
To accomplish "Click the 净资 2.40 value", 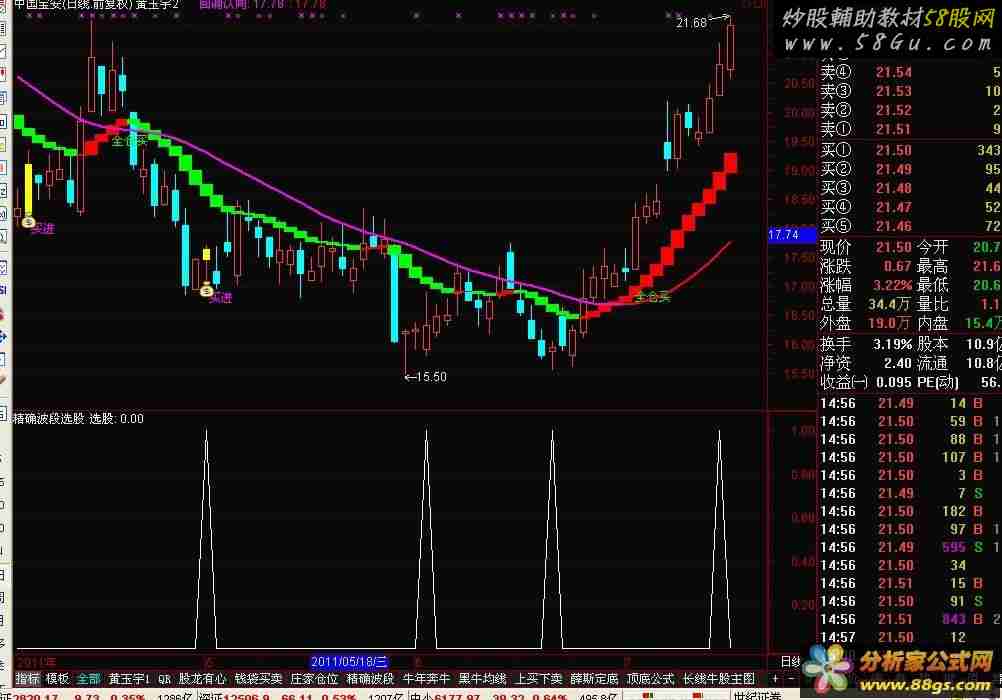I will point(898,363).
